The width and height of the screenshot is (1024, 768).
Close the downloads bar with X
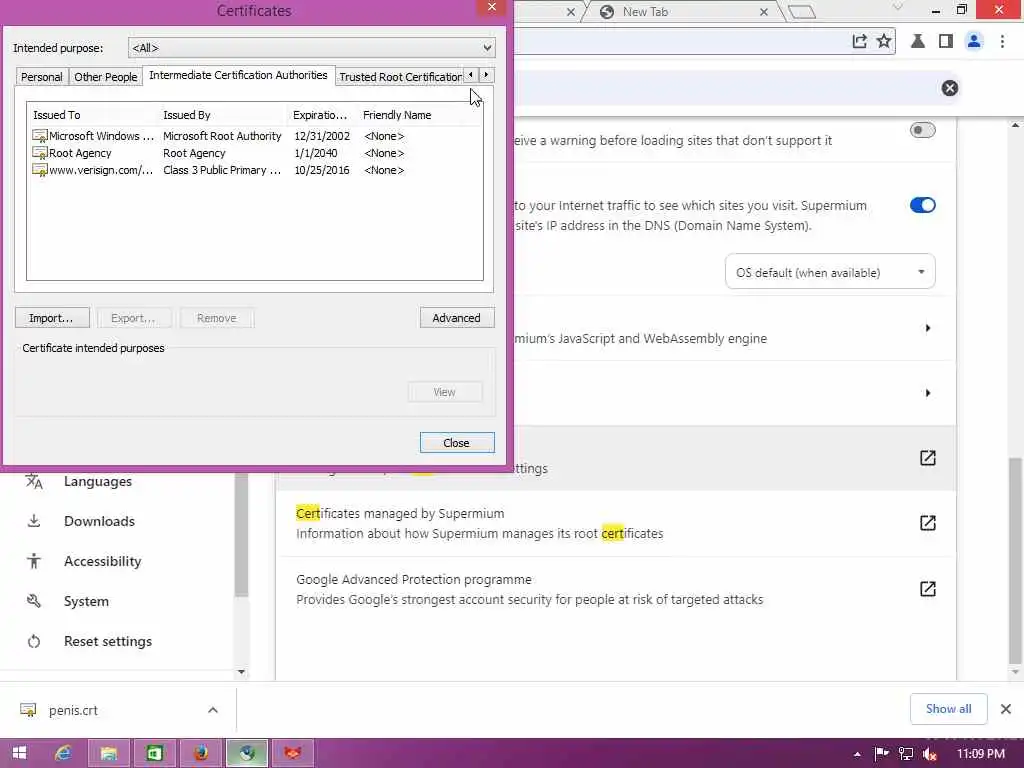[x=1006, y=709]
